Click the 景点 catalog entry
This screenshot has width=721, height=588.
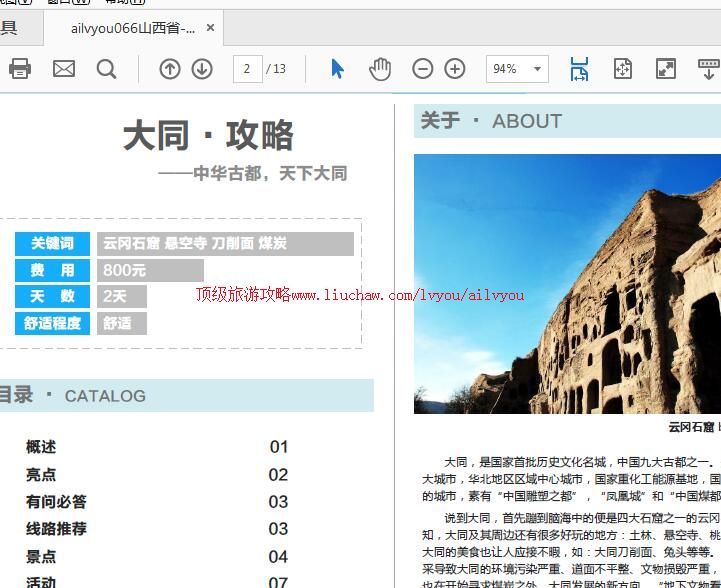[x=41, y=556]
